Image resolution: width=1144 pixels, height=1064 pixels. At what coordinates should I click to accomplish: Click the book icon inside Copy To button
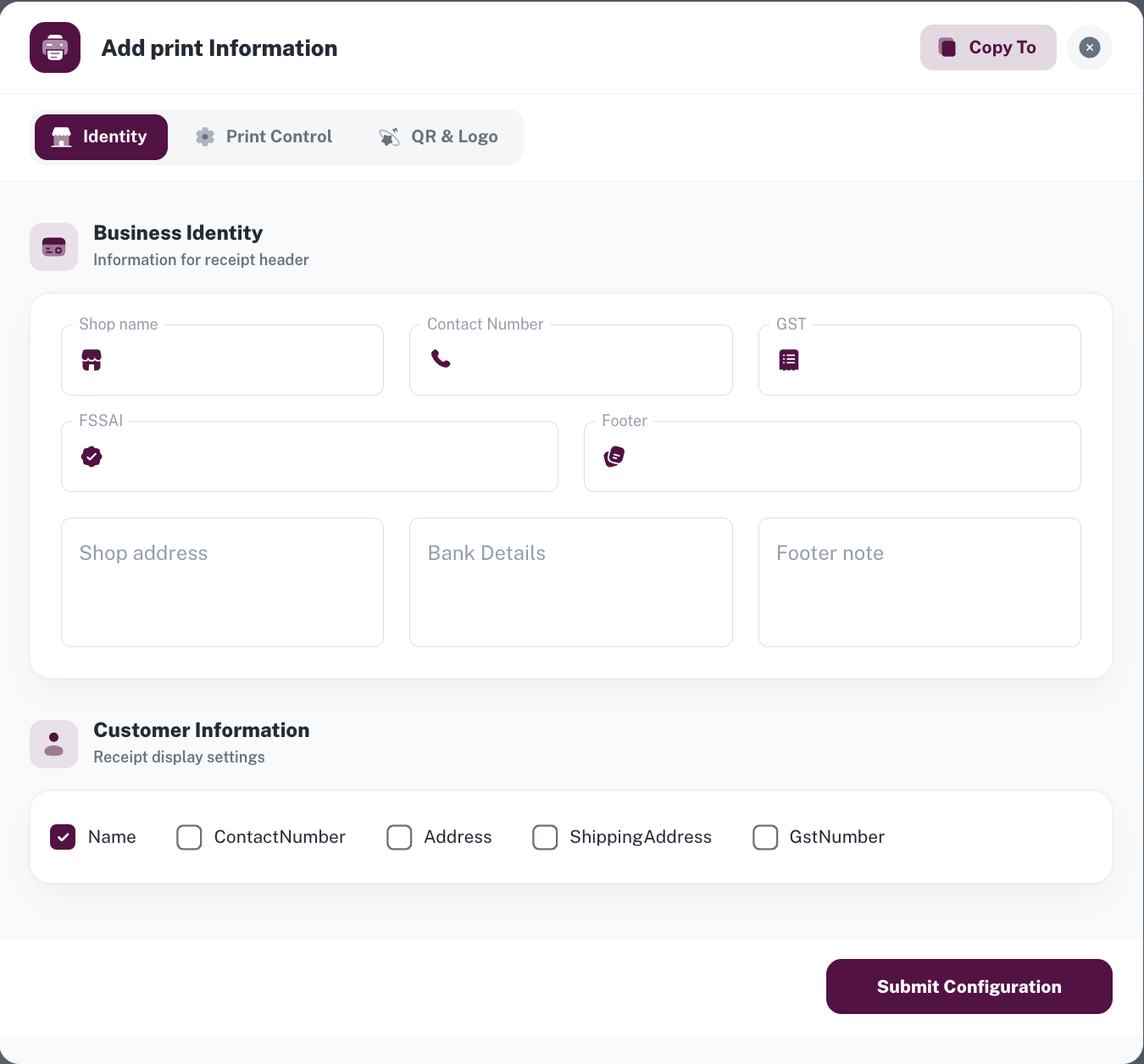947,47
